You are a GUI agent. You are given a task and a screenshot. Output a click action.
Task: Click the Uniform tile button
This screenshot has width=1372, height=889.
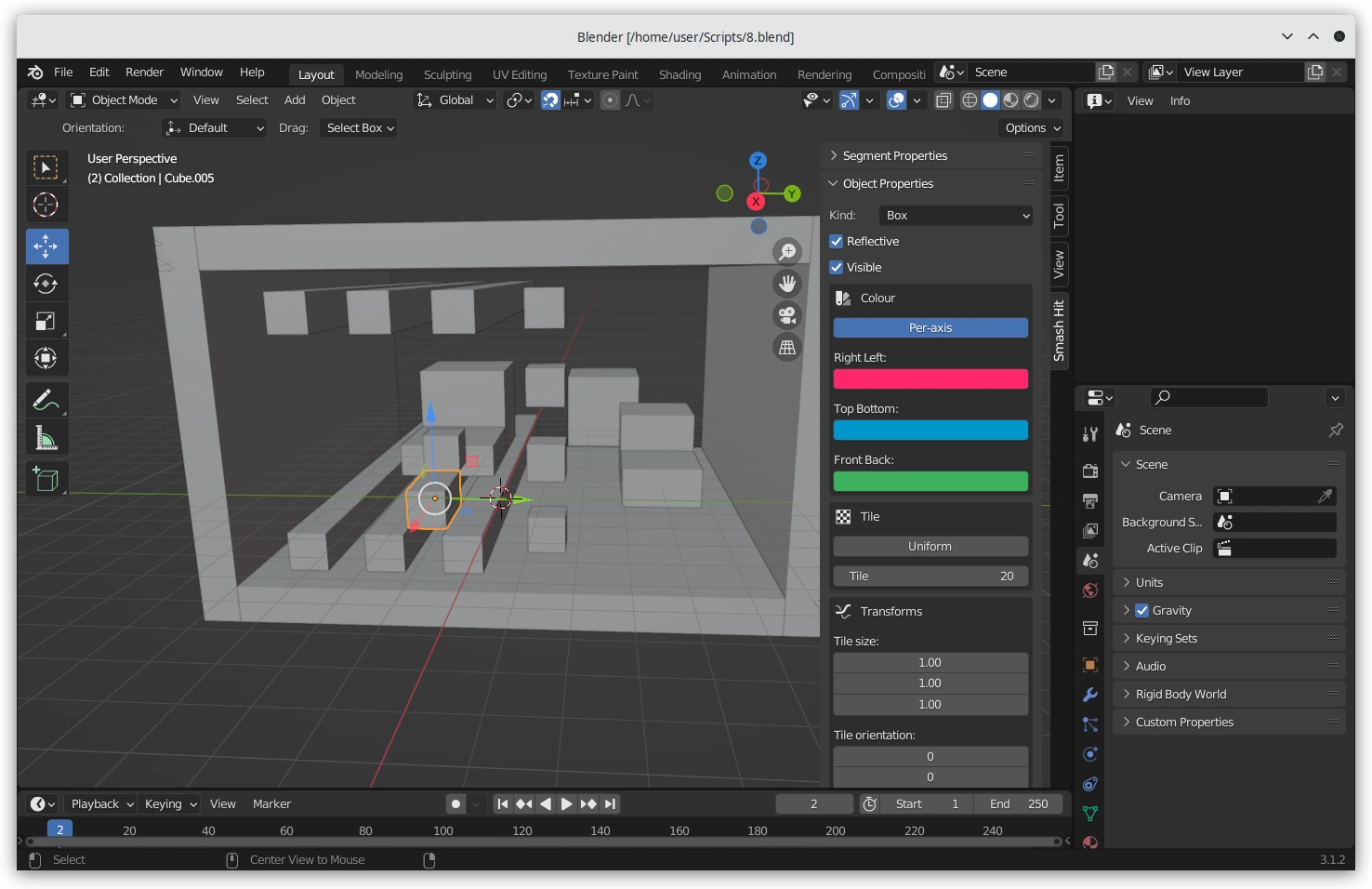click(x=930, y=547)
